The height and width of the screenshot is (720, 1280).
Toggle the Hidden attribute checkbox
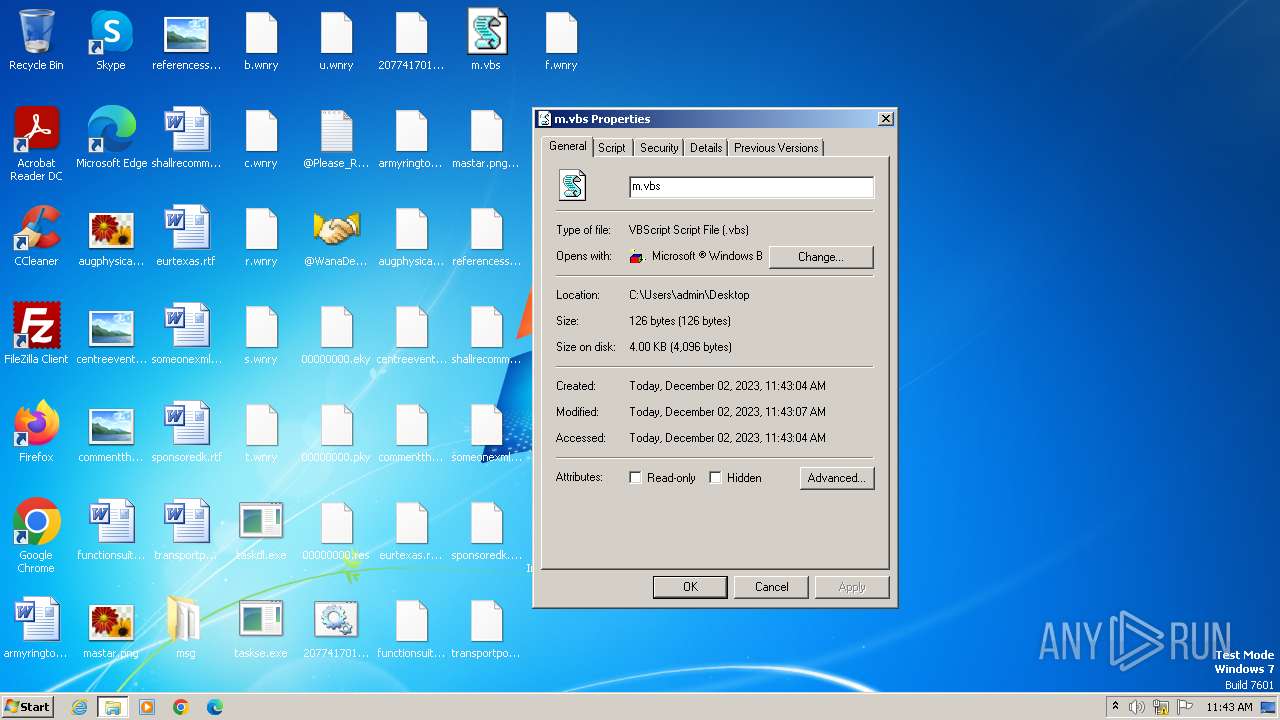715,478
